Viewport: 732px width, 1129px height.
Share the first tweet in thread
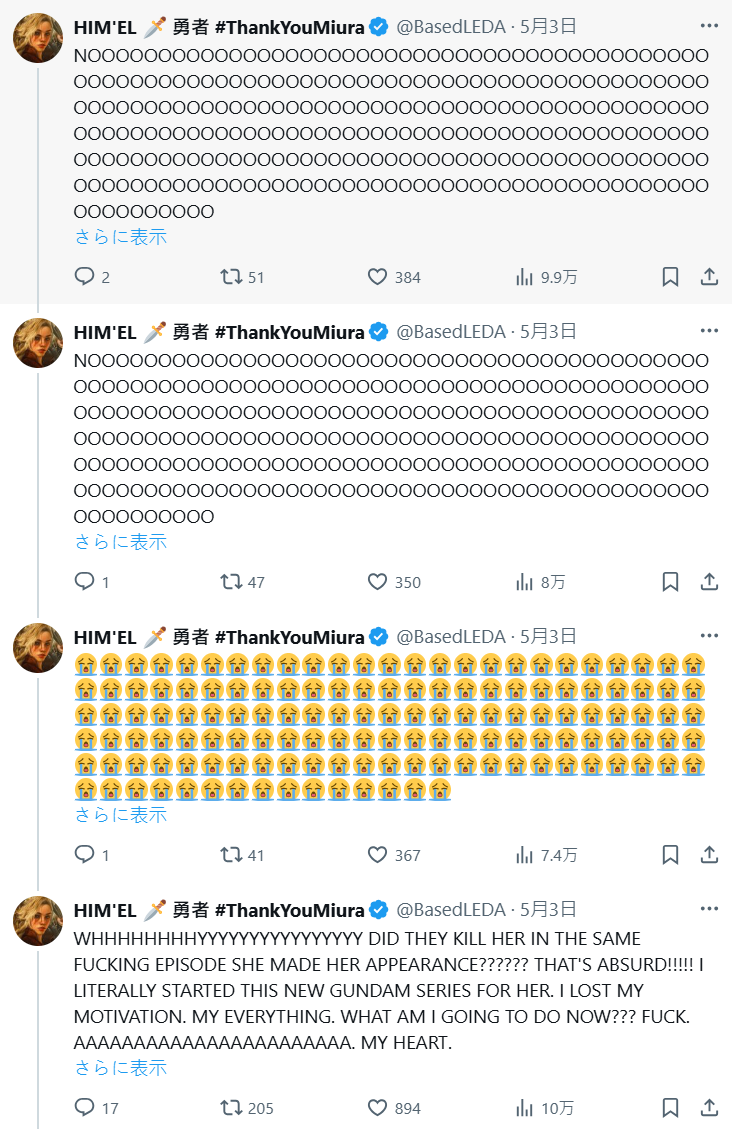(x=709, y=277)
